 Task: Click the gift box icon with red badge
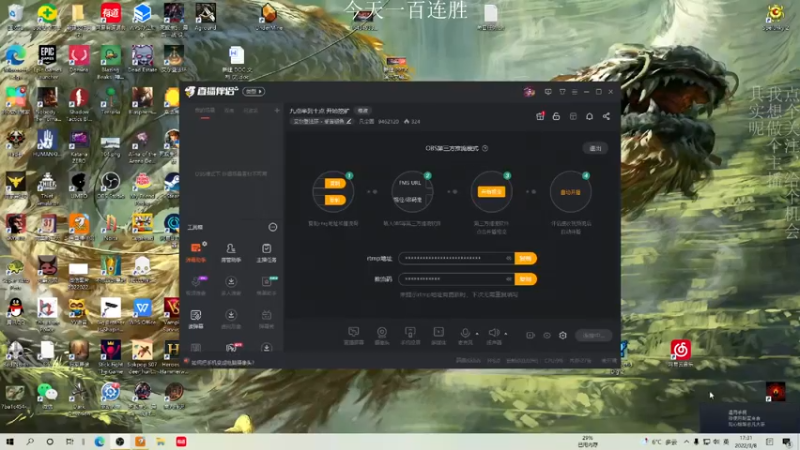coord(540,116)
